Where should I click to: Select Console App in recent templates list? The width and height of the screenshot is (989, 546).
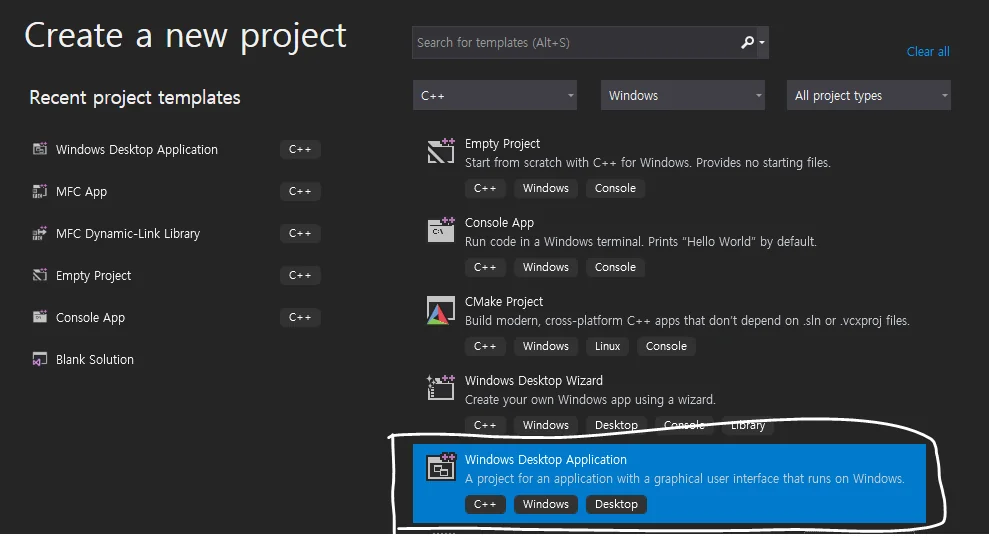(90, 318)
